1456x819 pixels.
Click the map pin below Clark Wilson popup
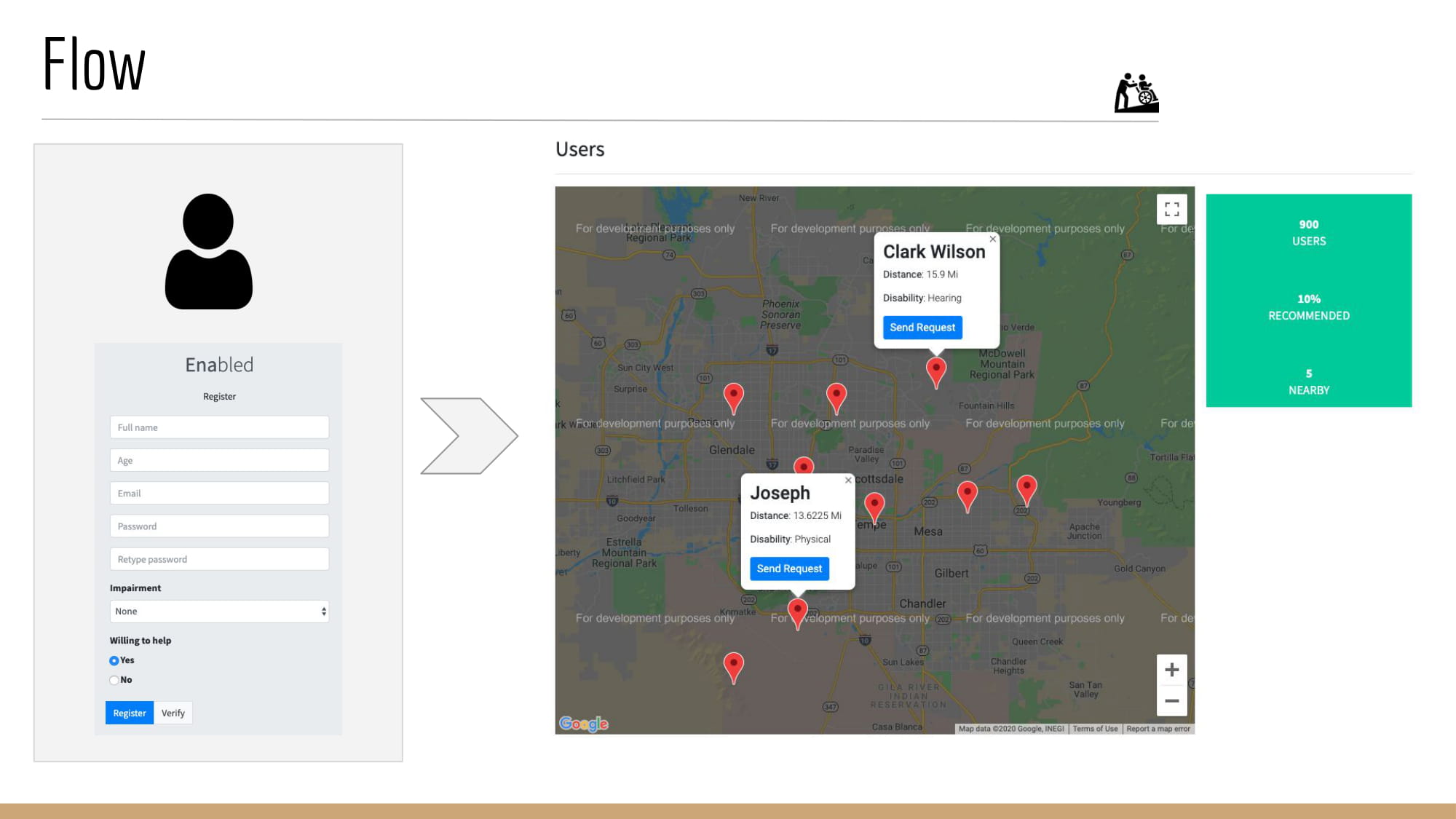pos(936,369)
